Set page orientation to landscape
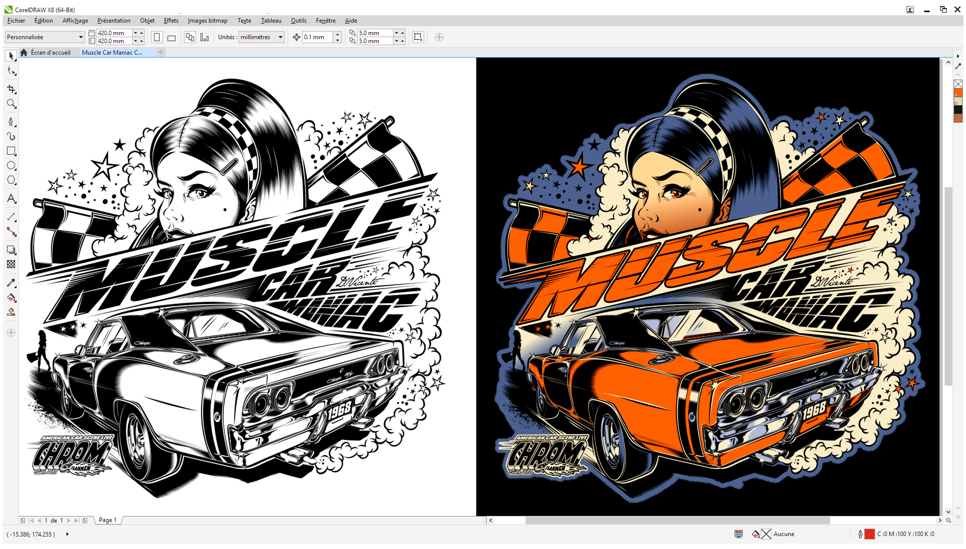Image resolution: width=966 pixels, height=549 pixels. point(172,37)
